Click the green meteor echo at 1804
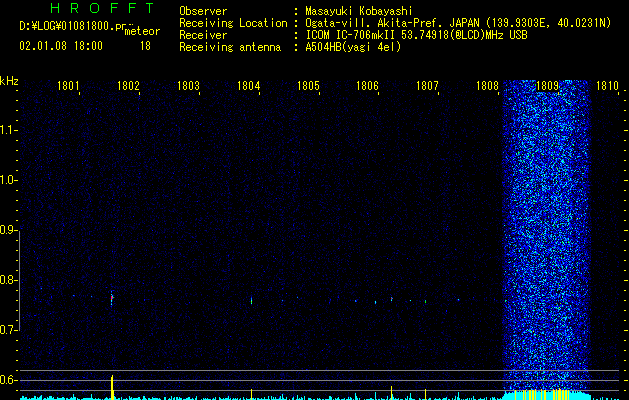The width and height of the screenshot is (629, 400). click(252, 301)
